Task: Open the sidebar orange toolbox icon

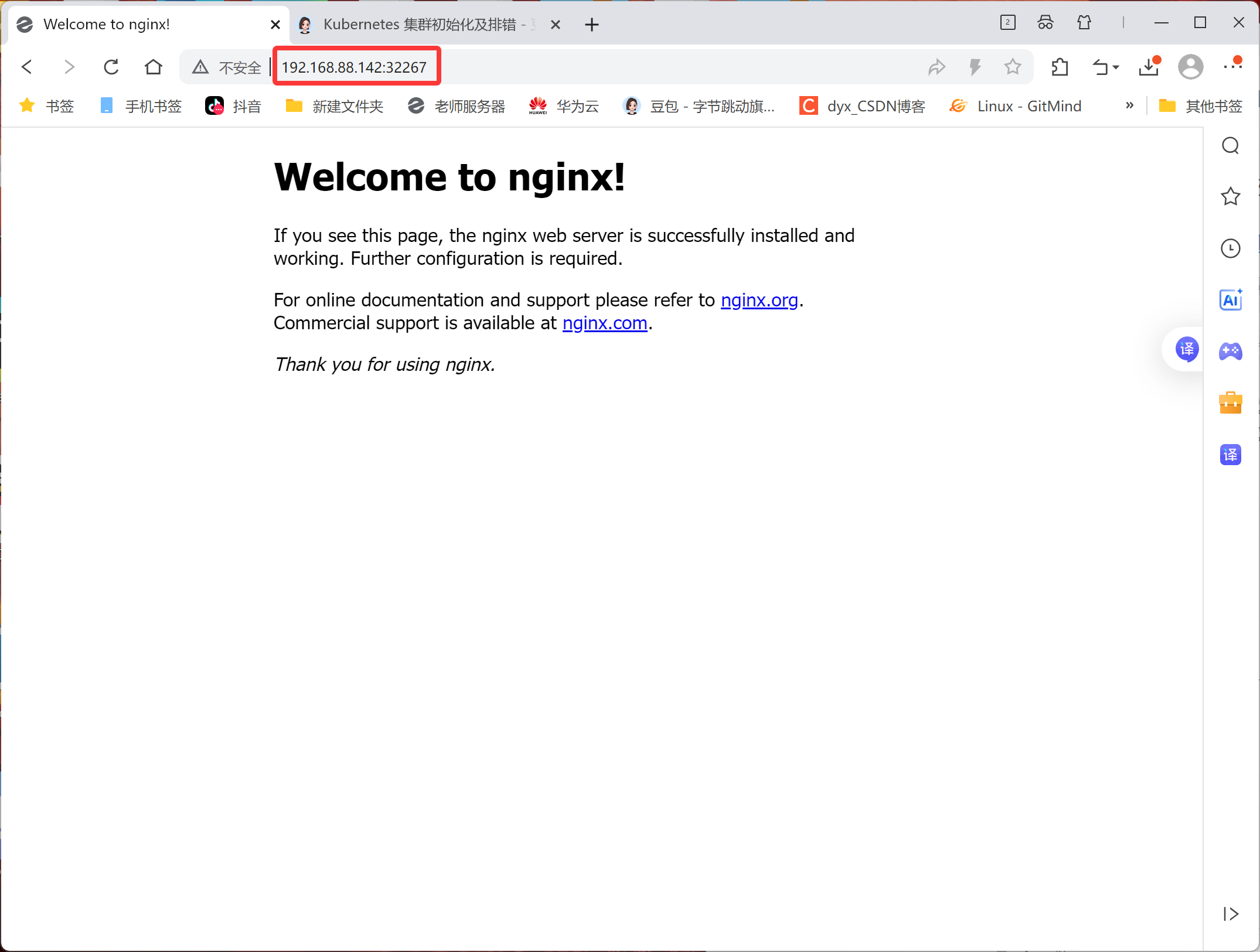Action: [x=1230, y=403]
